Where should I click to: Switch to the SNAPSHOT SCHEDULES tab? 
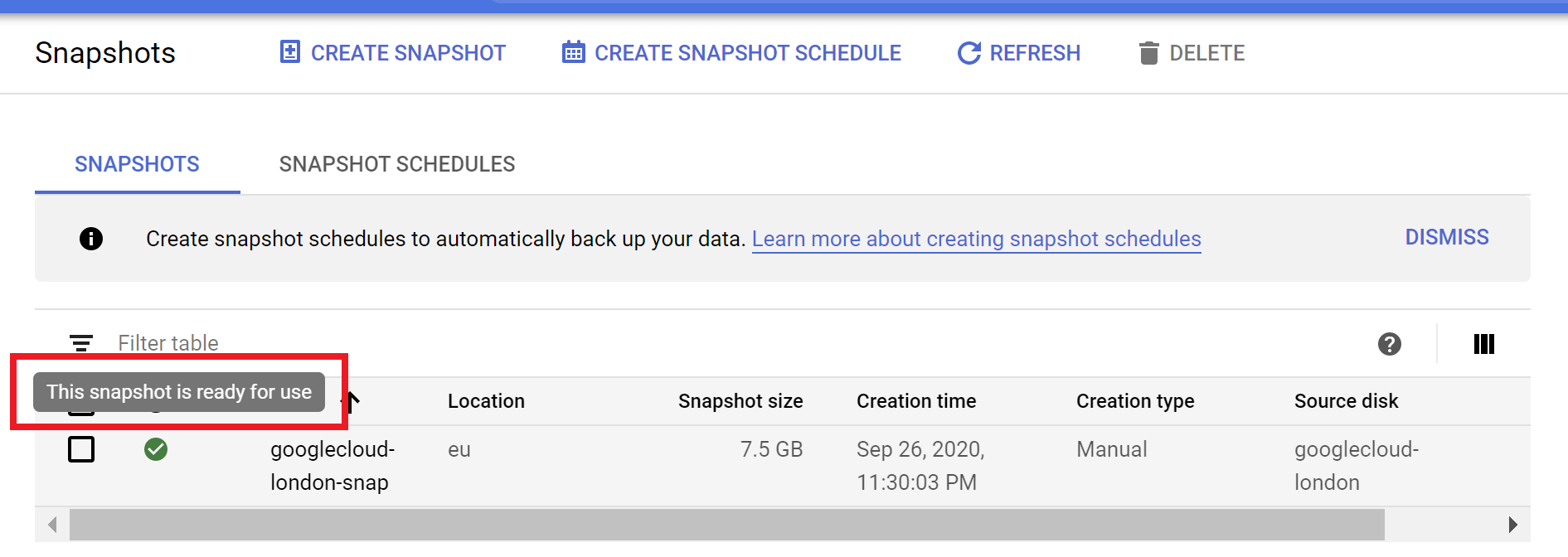click(397, 163)
